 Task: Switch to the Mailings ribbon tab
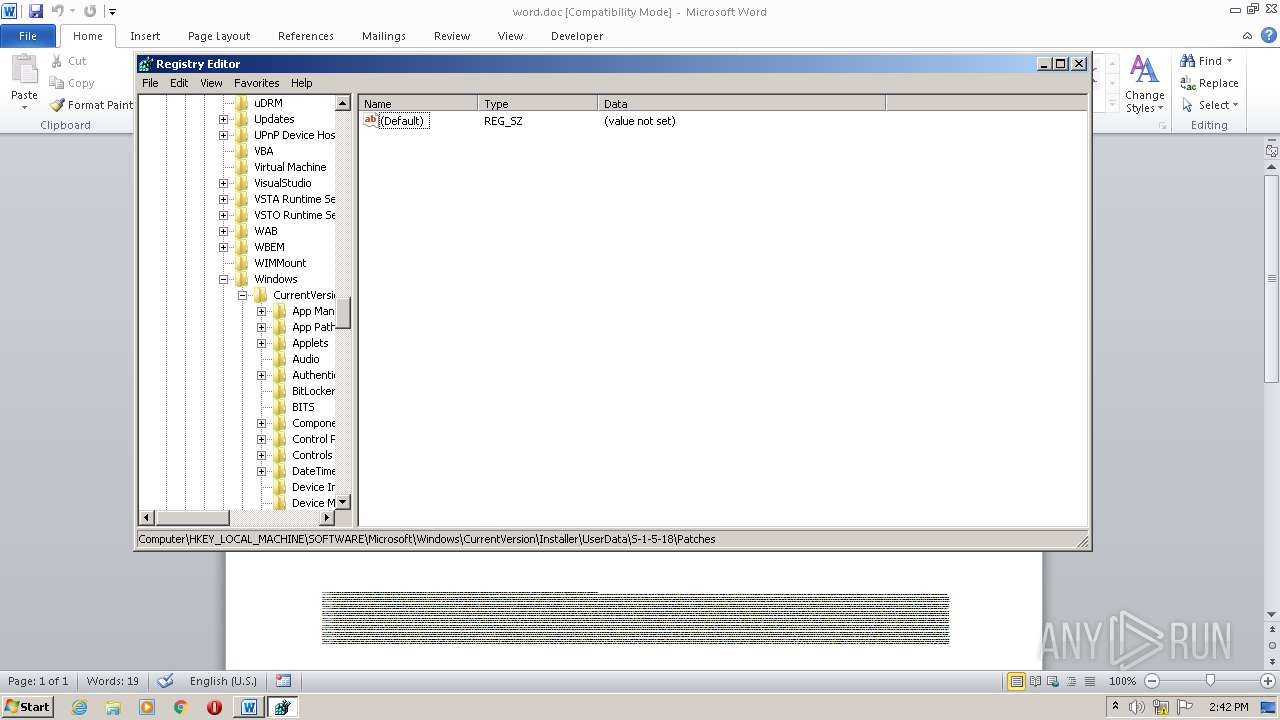tap(384, 36)
